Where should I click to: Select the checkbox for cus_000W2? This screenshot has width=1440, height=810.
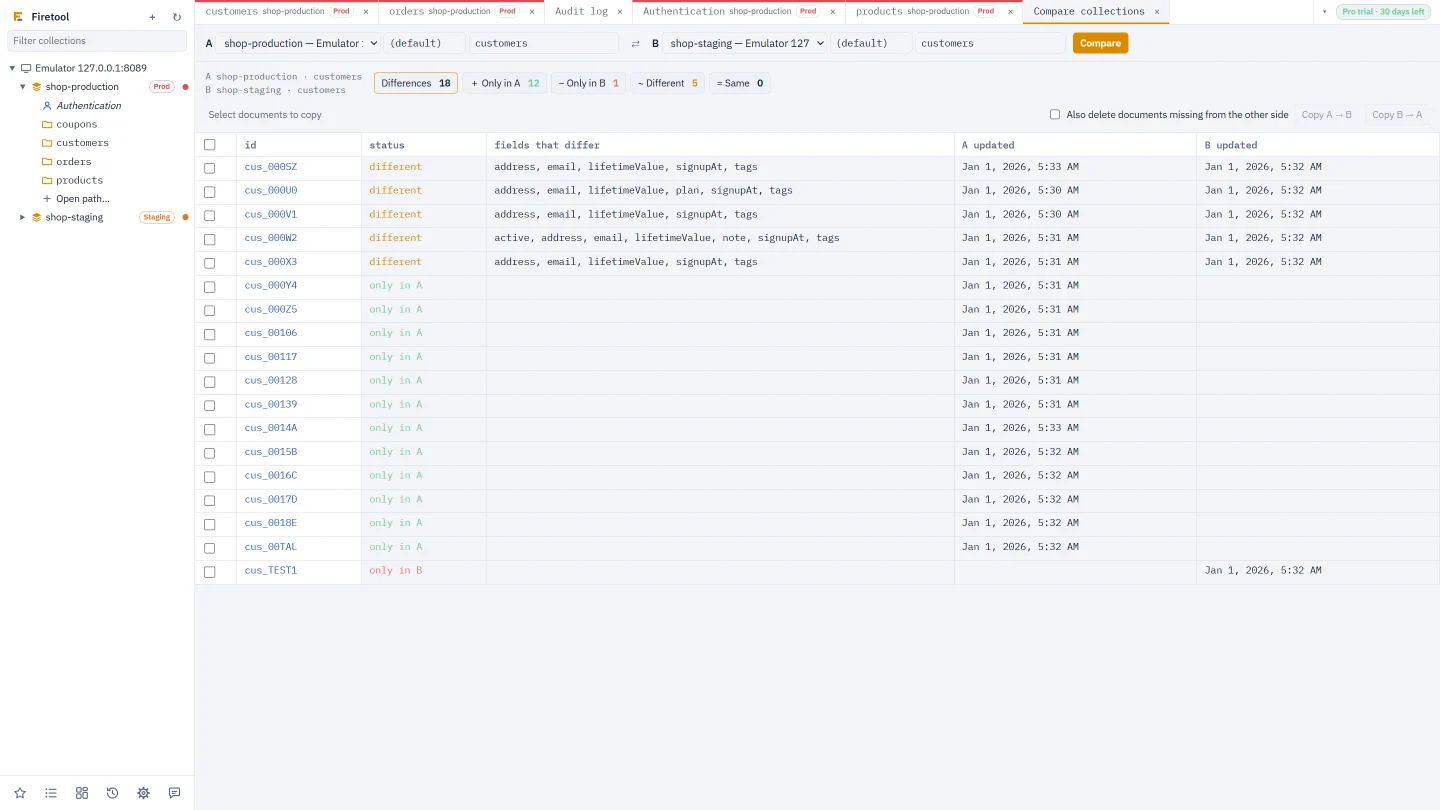click(210, 239)
